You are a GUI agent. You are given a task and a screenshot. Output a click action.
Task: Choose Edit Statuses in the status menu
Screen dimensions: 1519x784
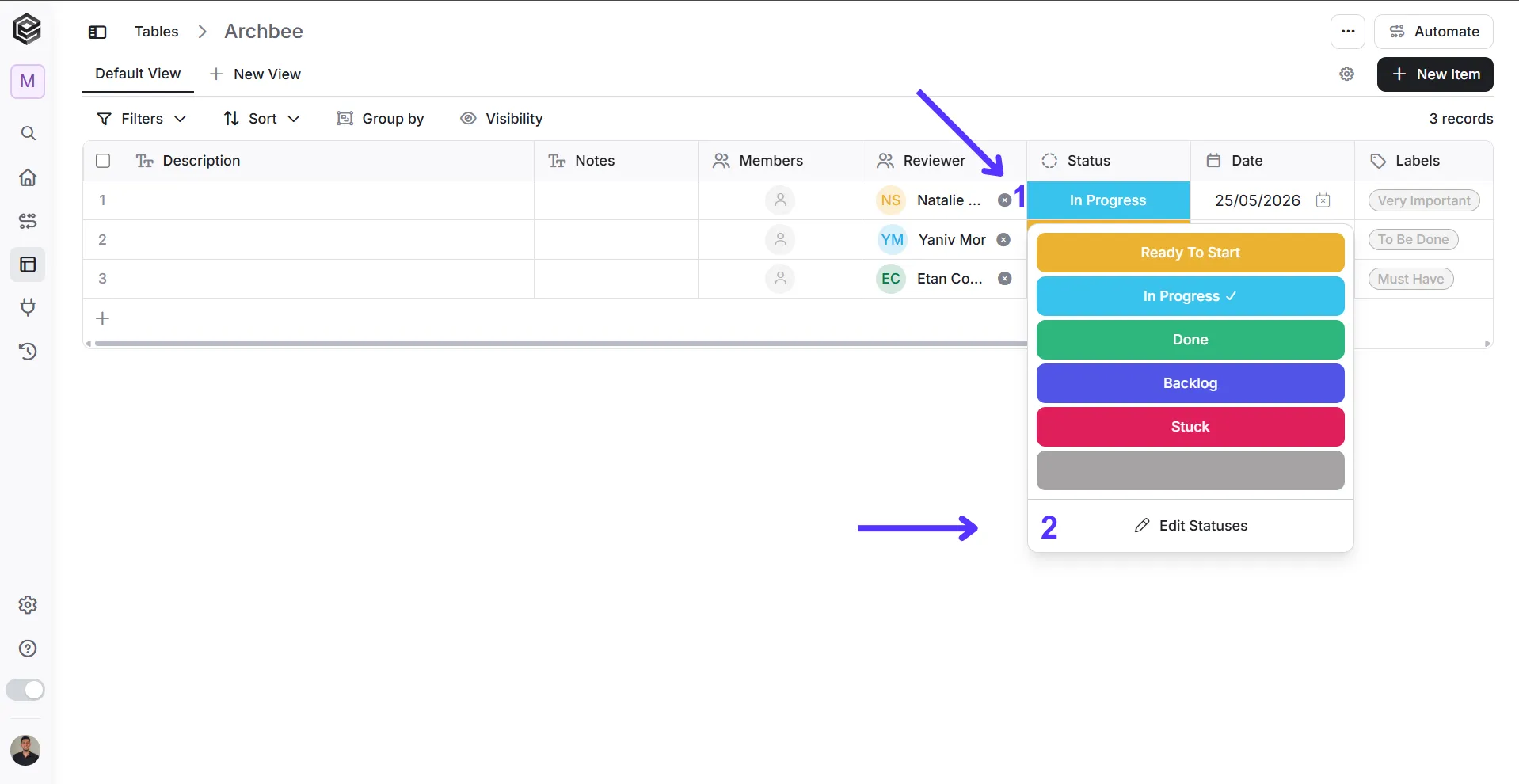pos(1190,526)
